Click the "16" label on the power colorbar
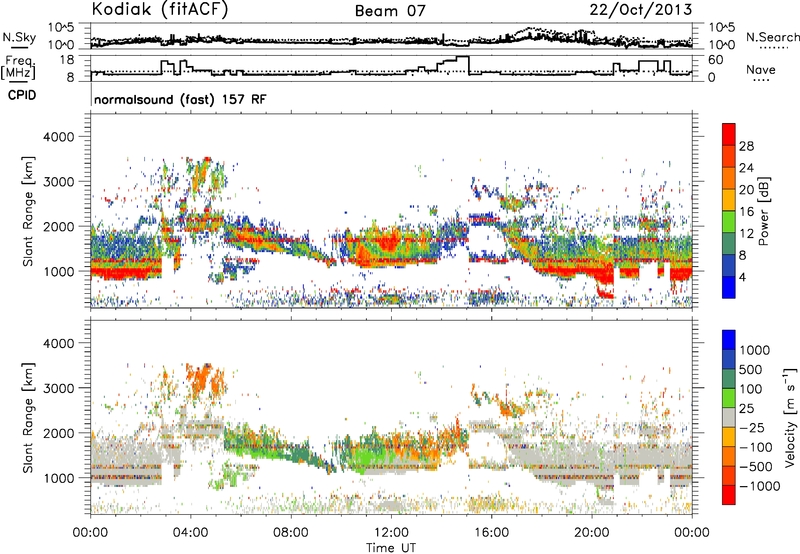 [746, 212]
